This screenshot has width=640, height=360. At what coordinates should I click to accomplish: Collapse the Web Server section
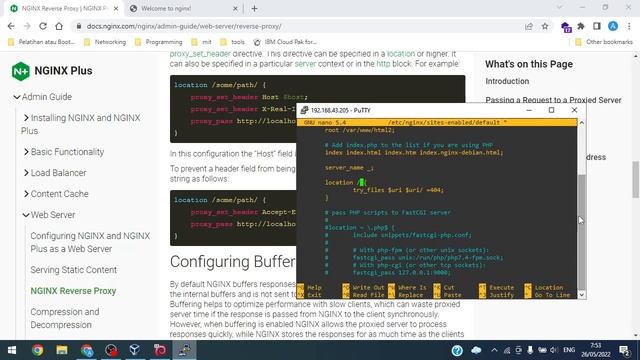point(26,215)
